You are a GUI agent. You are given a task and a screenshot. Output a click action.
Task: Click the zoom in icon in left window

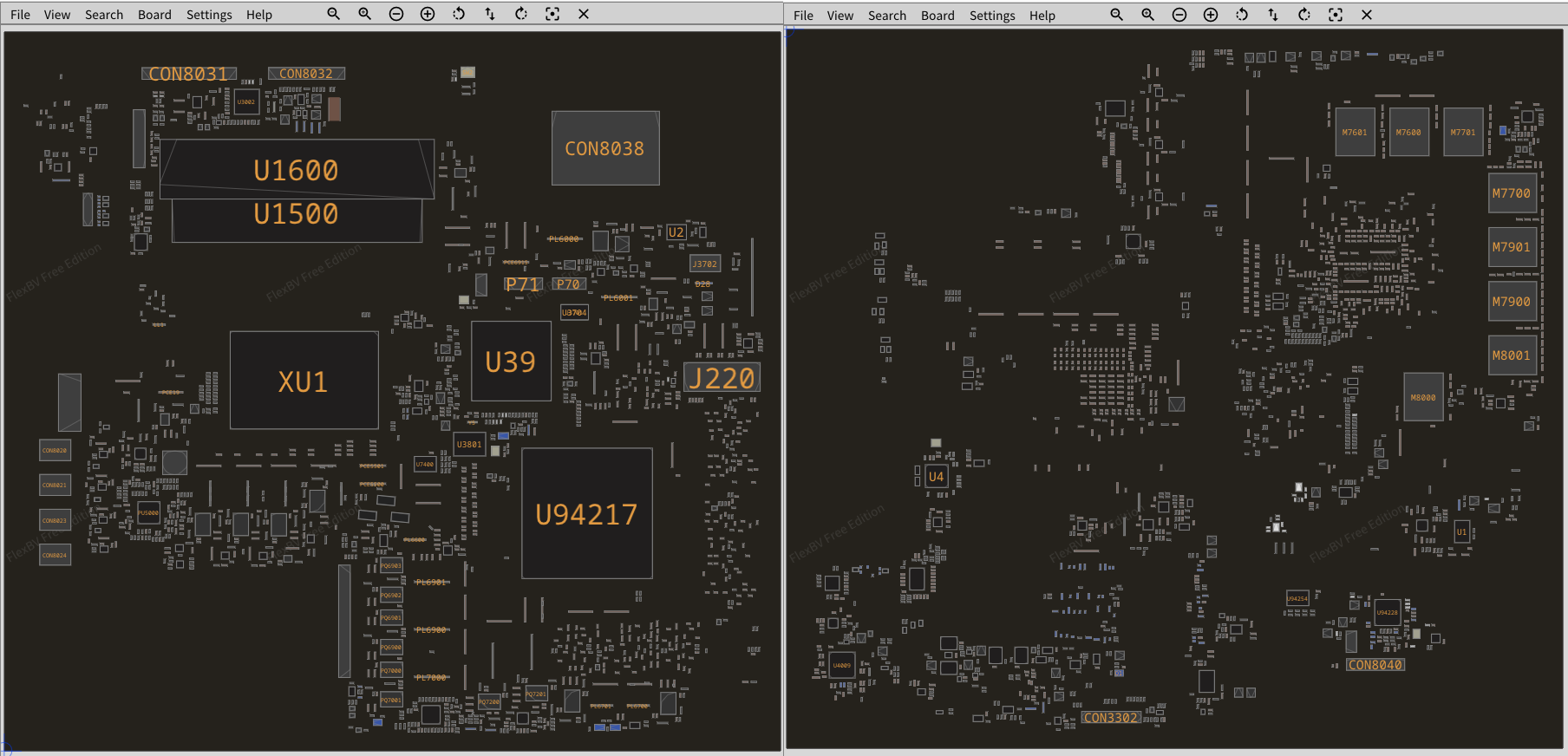click(428, 14)
